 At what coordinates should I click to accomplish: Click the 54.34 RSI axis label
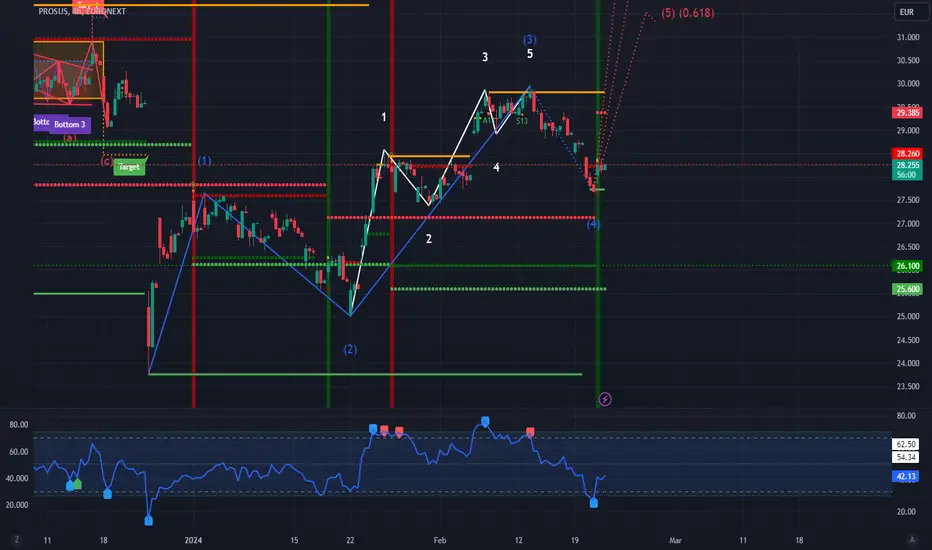click(x=906, y=457)
